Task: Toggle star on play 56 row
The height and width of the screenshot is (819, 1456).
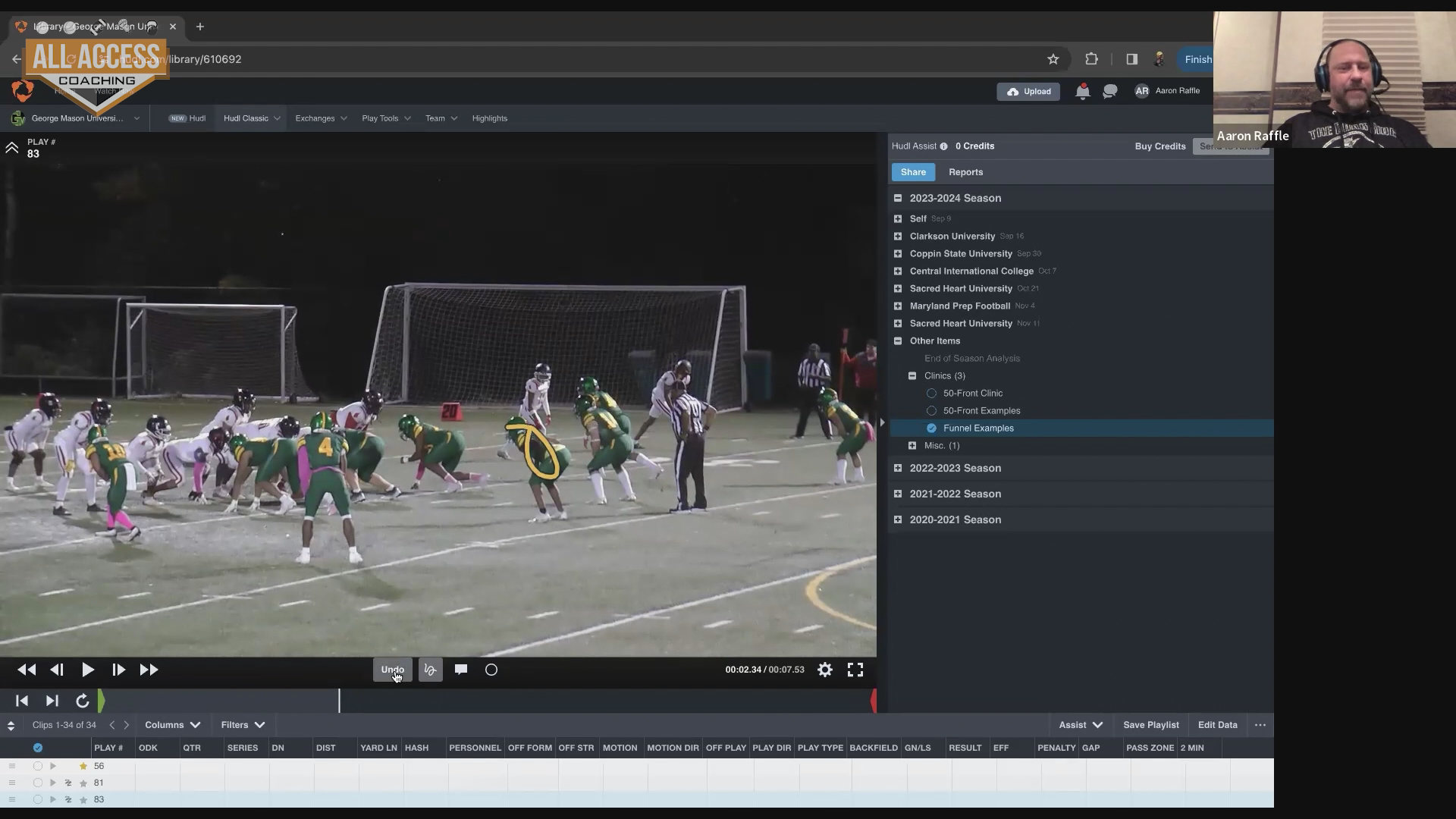Action: (x=83, y=767)
